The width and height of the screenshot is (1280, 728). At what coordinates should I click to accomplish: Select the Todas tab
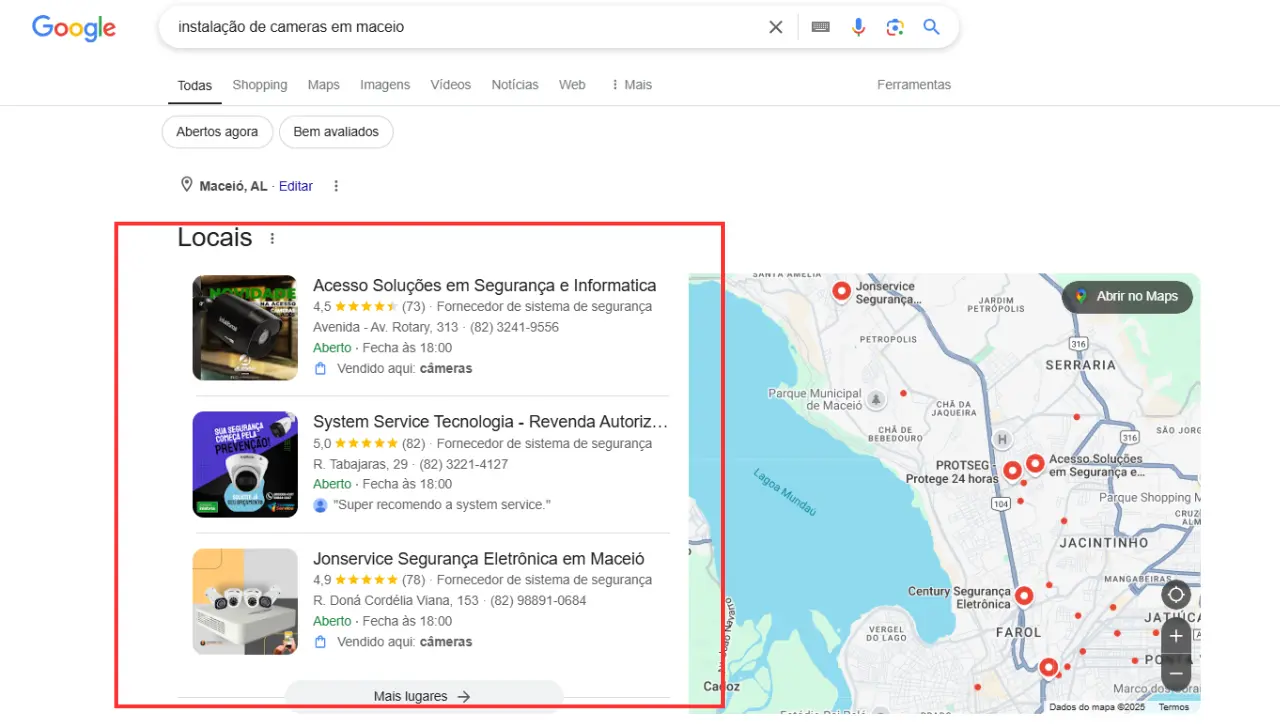194,86
